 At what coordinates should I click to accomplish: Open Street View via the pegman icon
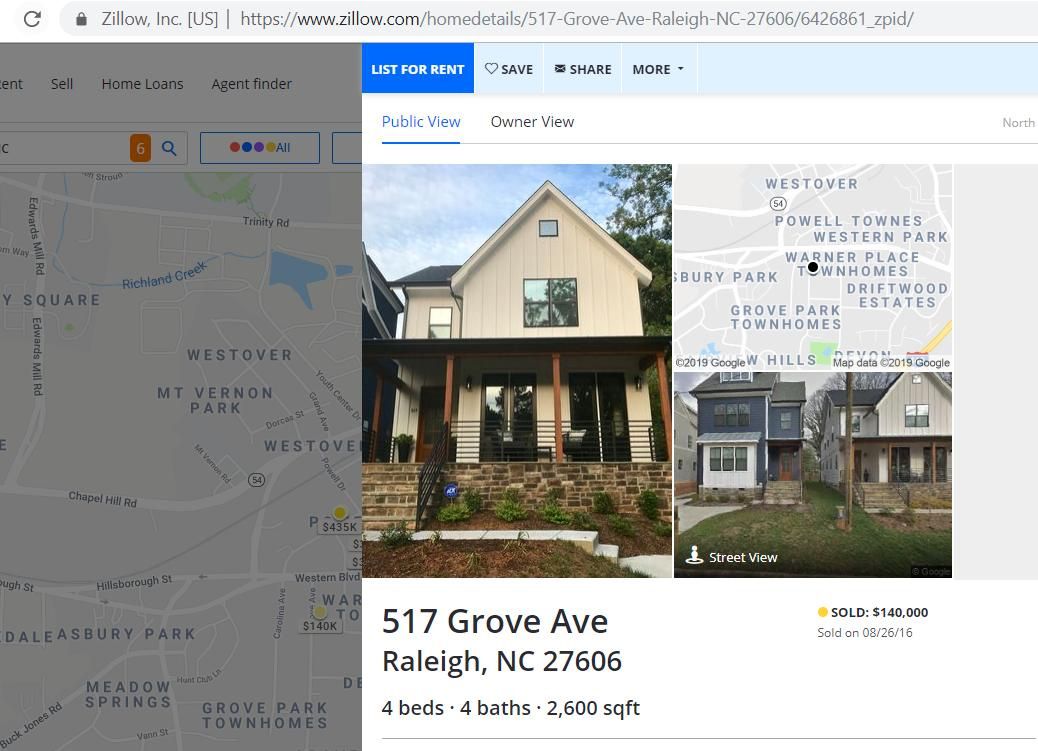tap(694, 555)
